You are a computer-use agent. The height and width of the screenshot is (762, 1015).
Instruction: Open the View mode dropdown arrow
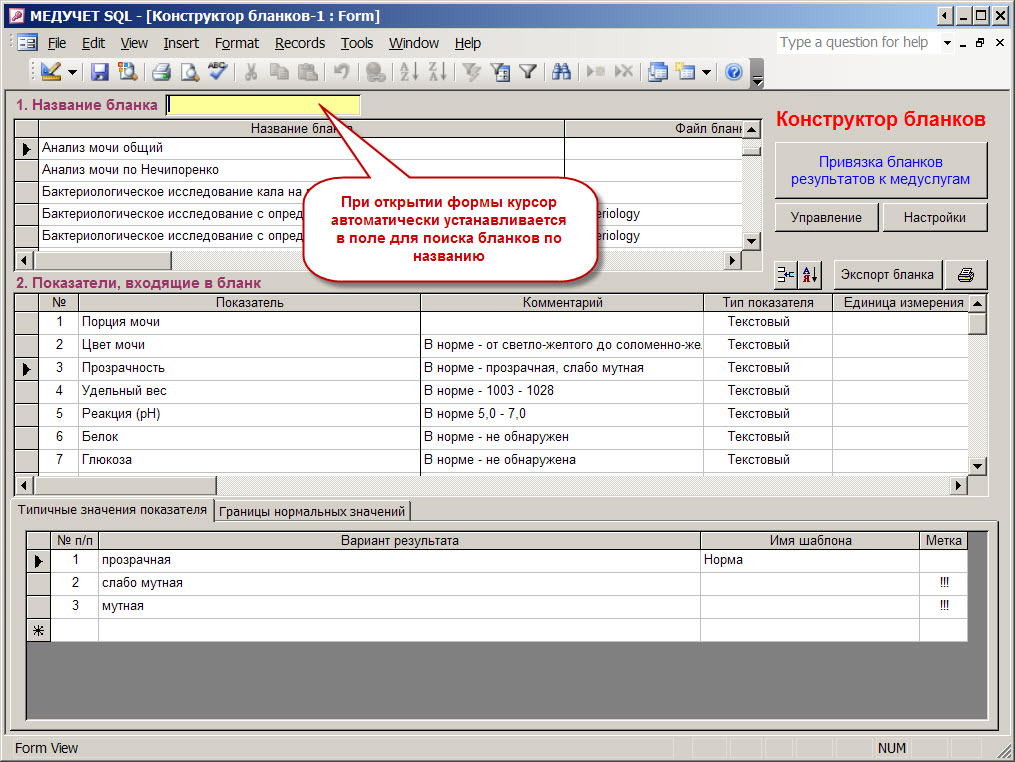pyautogui.click(x=72, y=72)
